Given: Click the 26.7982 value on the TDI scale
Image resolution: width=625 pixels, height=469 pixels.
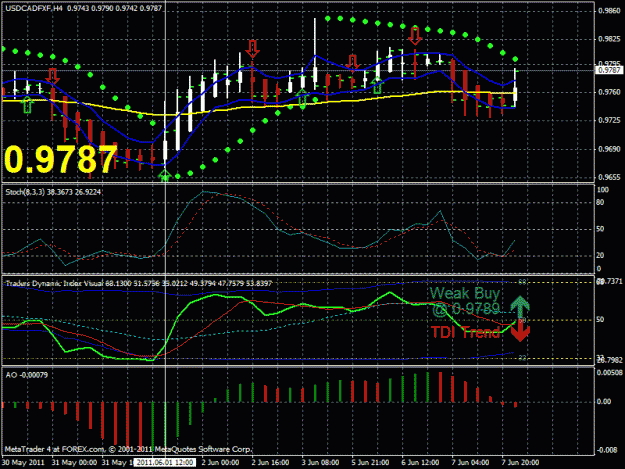Looking at the screenshot, I should pos(609,360).
